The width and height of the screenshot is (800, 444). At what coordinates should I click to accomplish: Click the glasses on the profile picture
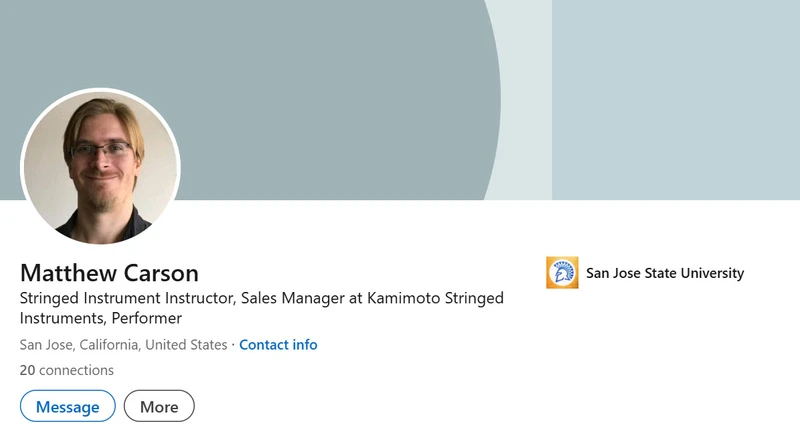pyautogui.click(x=101, y=150)
